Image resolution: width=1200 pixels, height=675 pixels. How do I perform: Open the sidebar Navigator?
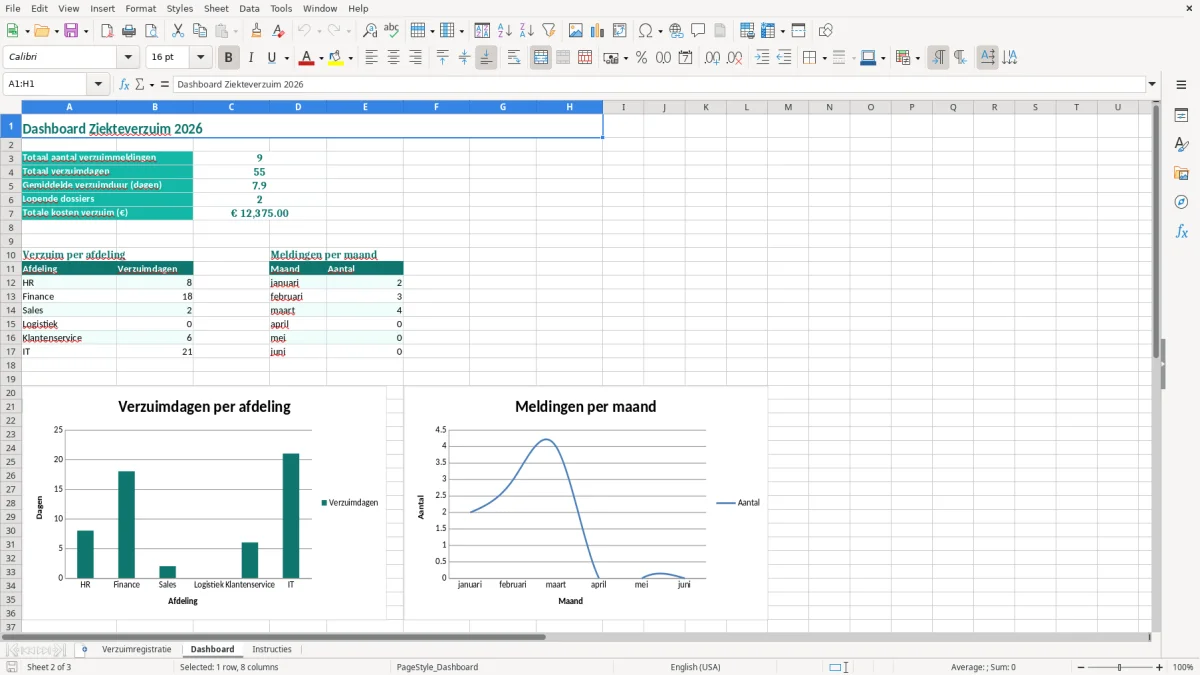tap(1181, 202)
